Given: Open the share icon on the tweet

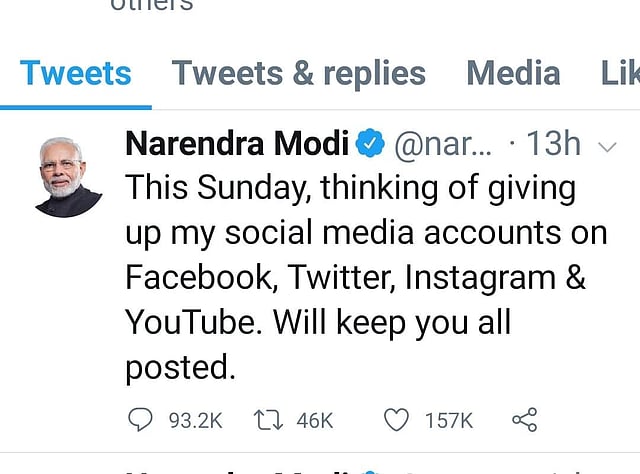Looking at the screenshot, I should pyautogui.click(x=524, y=421).
